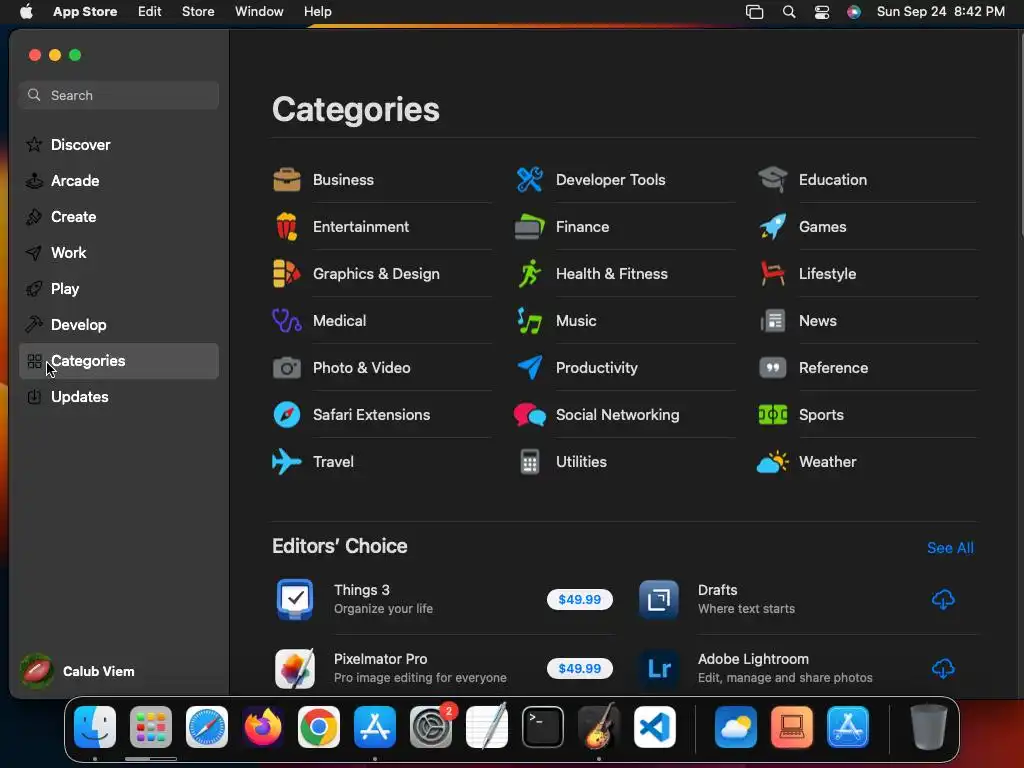Image resolution: width=1024 pixels, height=768 pixels.
Task: Launch Visual Studio Code from the Dock
Action: 655,727
